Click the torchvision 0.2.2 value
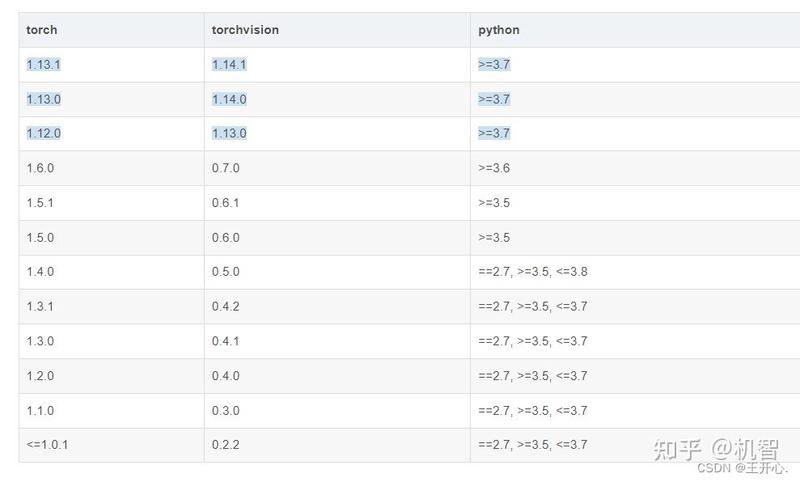The height and width of the screenshot is (482, 800). point(226,445)
